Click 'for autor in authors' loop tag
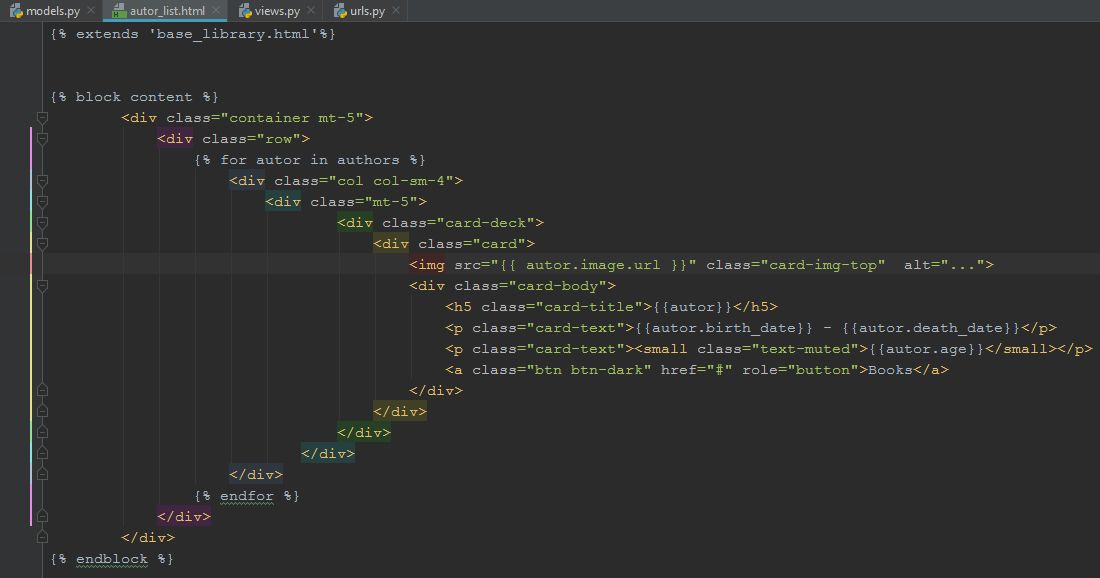1100x578 pixels. click(310, 160)
